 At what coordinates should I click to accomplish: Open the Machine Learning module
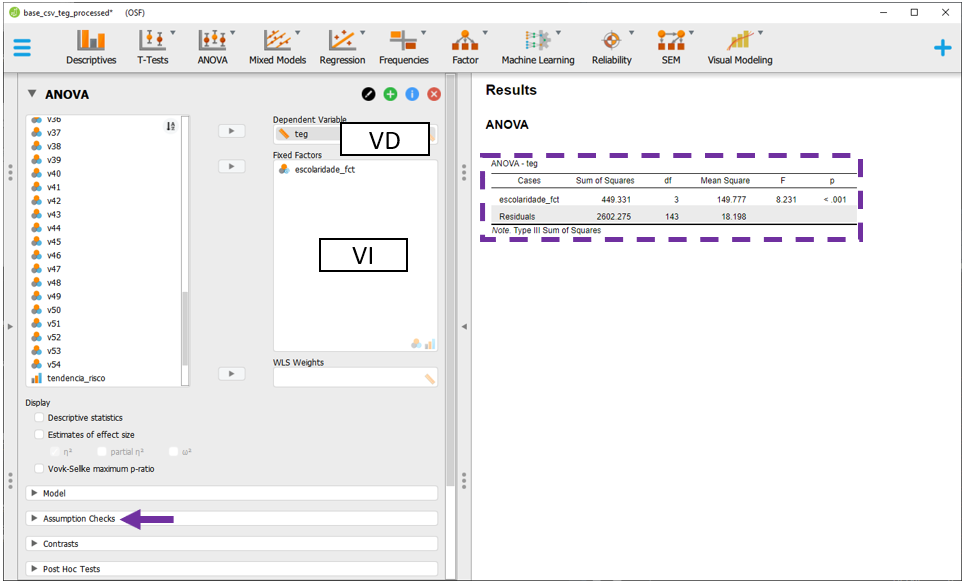pos(538,47)
